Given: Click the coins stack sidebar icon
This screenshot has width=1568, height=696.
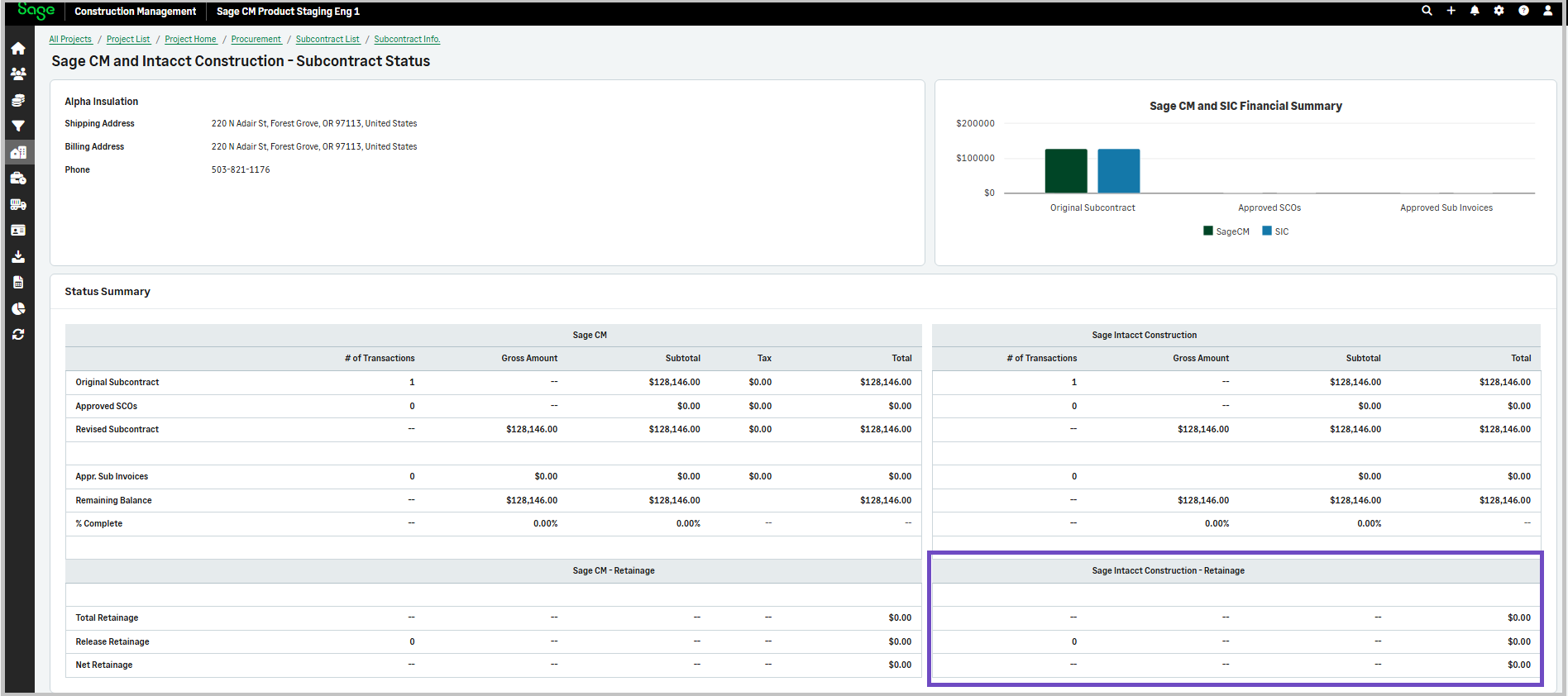Looking at the screenshot, I should [x=18, y=100].
